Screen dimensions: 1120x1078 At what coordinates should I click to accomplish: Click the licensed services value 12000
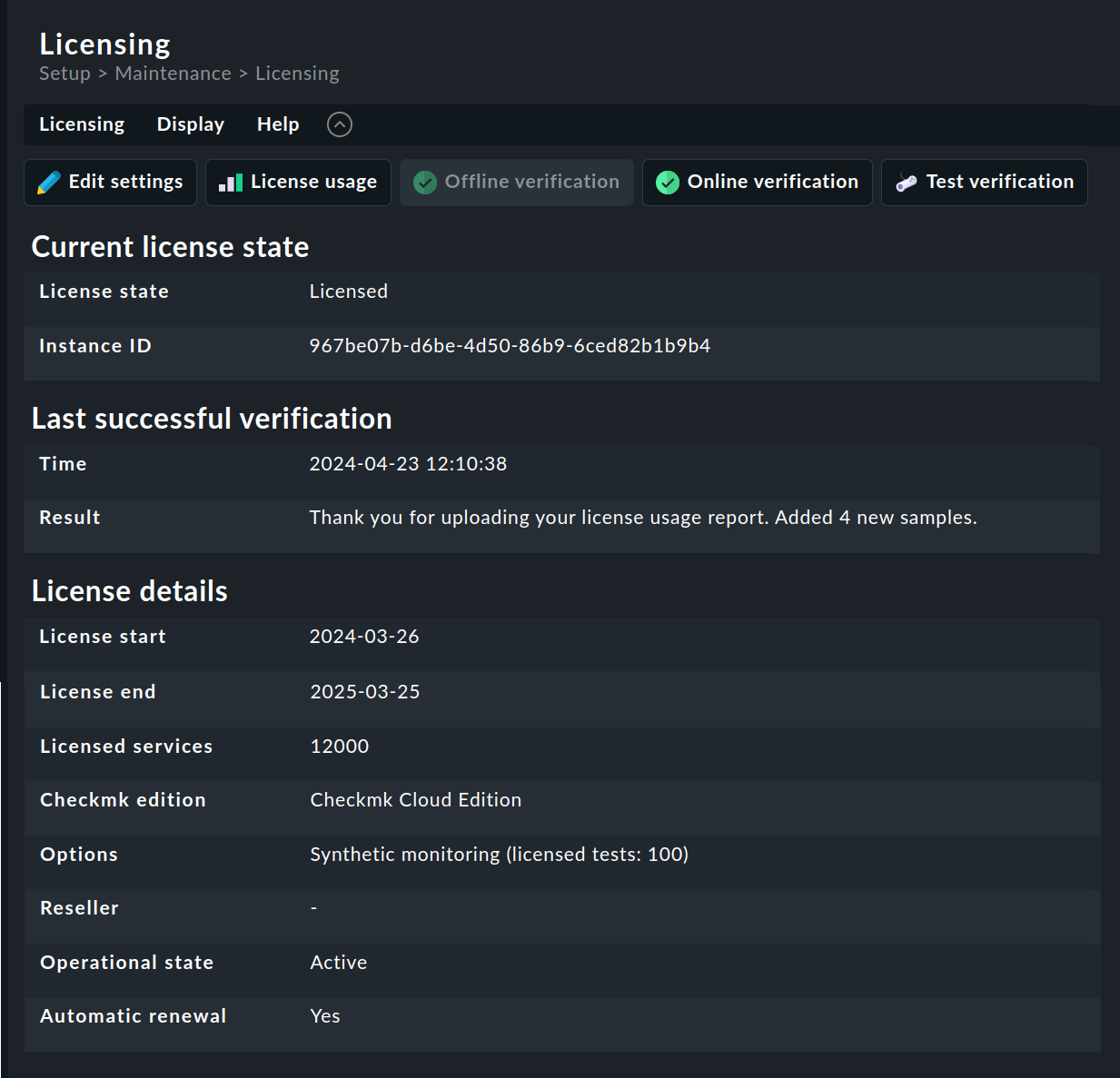pyautogui.click(x=340, y=747)
